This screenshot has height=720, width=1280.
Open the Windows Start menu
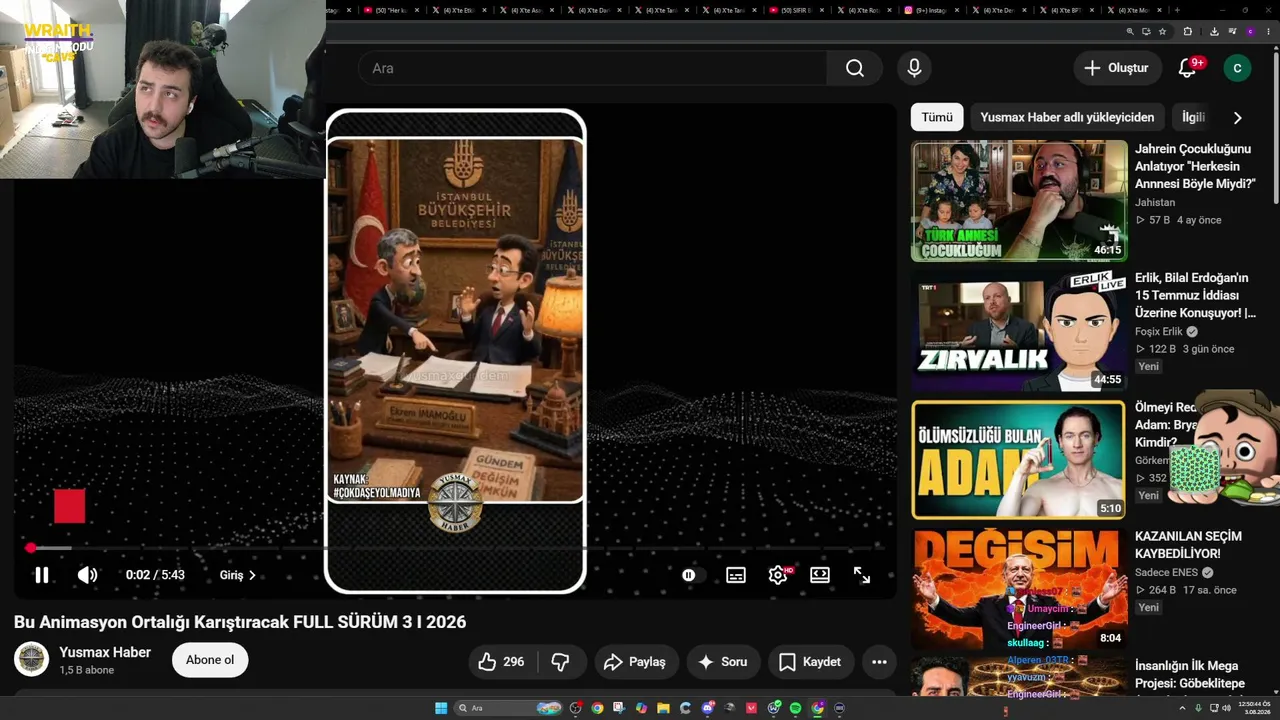point(441,708)
